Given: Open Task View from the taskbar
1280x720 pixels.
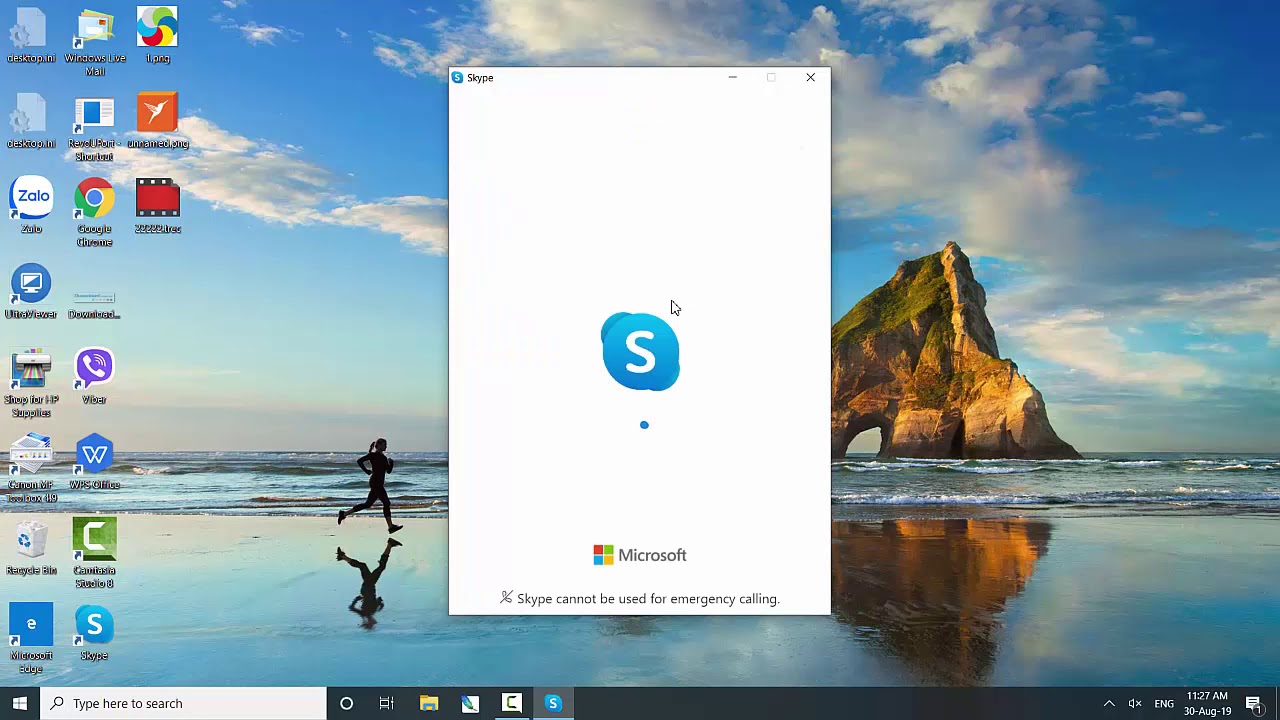Looking at the screenshot, I should pyautogui.click(x=387, y=703).
